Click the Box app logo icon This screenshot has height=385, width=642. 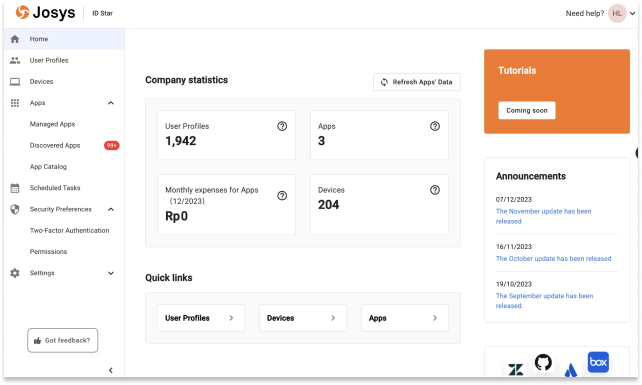598,362
